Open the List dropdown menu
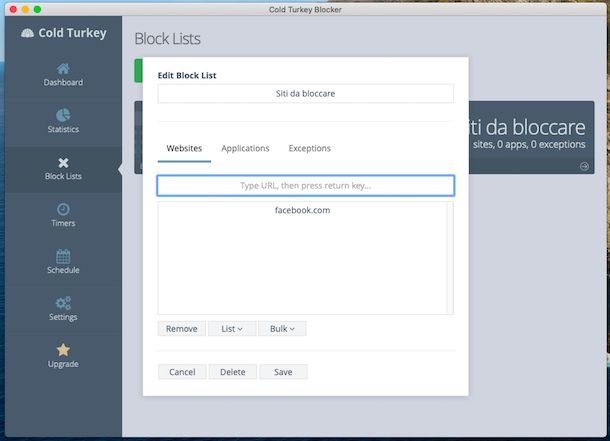 coord(232,329)
